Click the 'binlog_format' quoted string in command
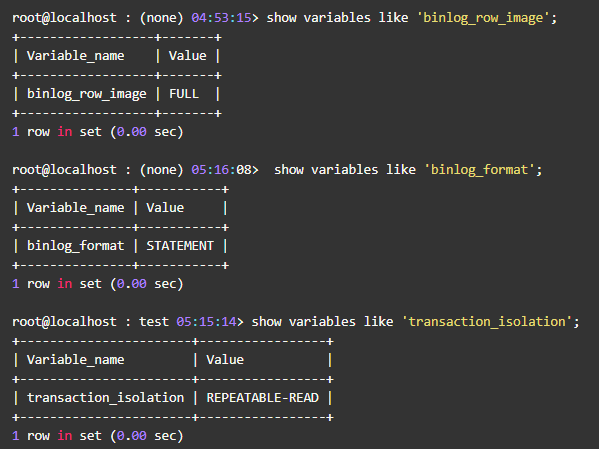 (x=480, y=170)
